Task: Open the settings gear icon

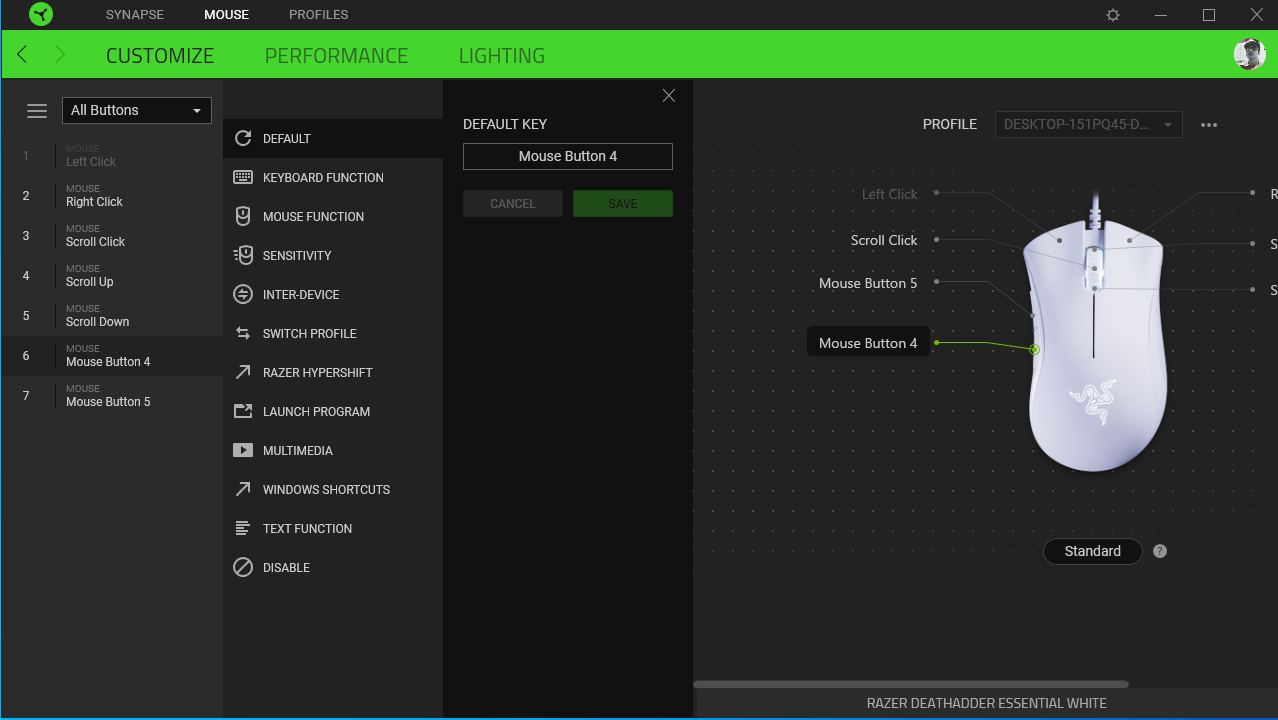Action: click(1113, 15)
